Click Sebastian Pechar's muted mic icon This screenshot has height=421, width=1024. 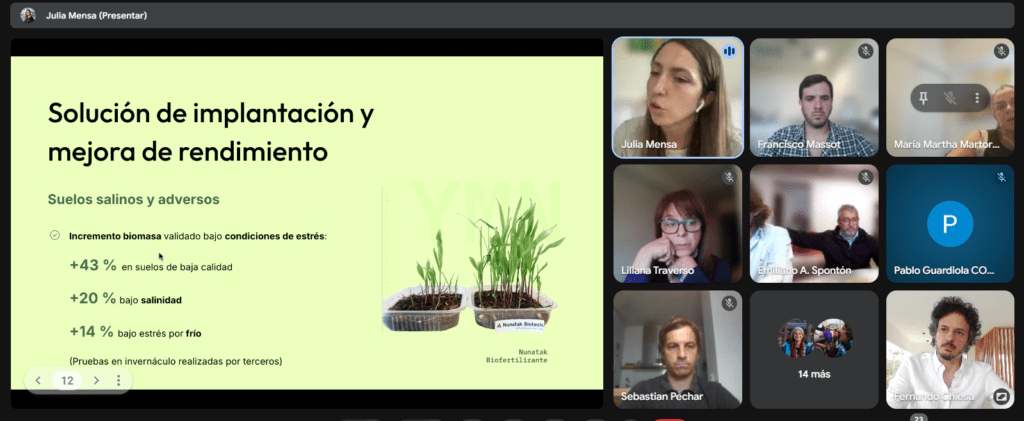pos(729,303)
